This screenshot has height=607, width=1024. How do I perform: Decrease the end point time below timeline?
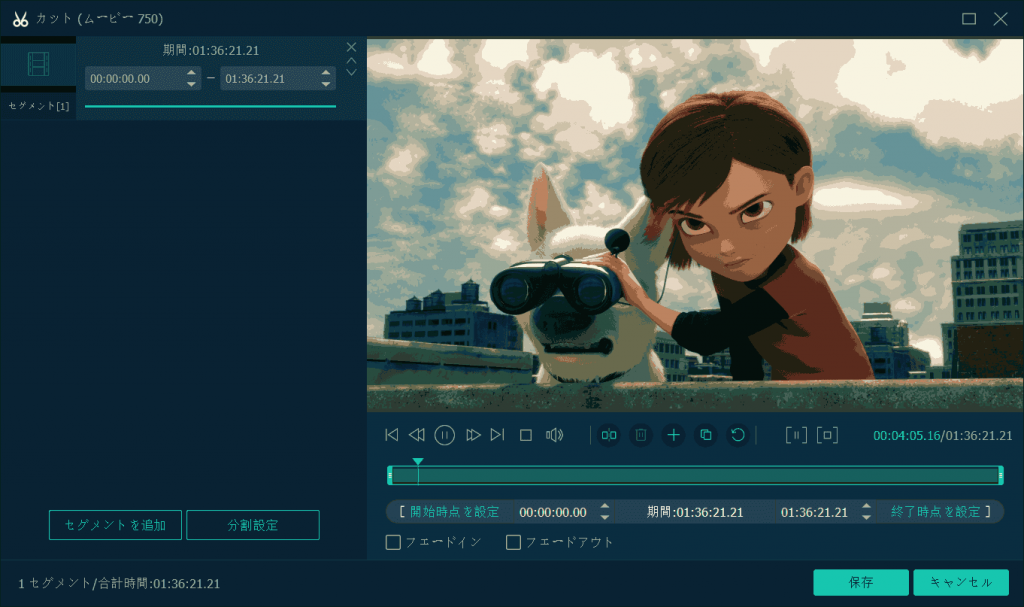click(867, 517)
